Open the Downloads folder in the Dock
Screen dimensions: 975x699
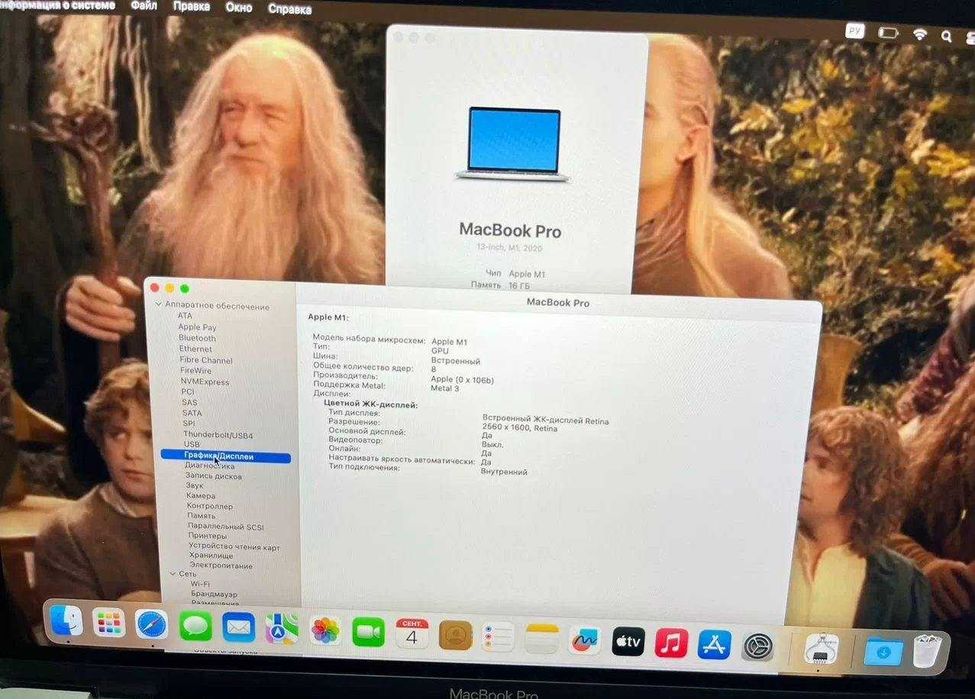coord(883,652)
